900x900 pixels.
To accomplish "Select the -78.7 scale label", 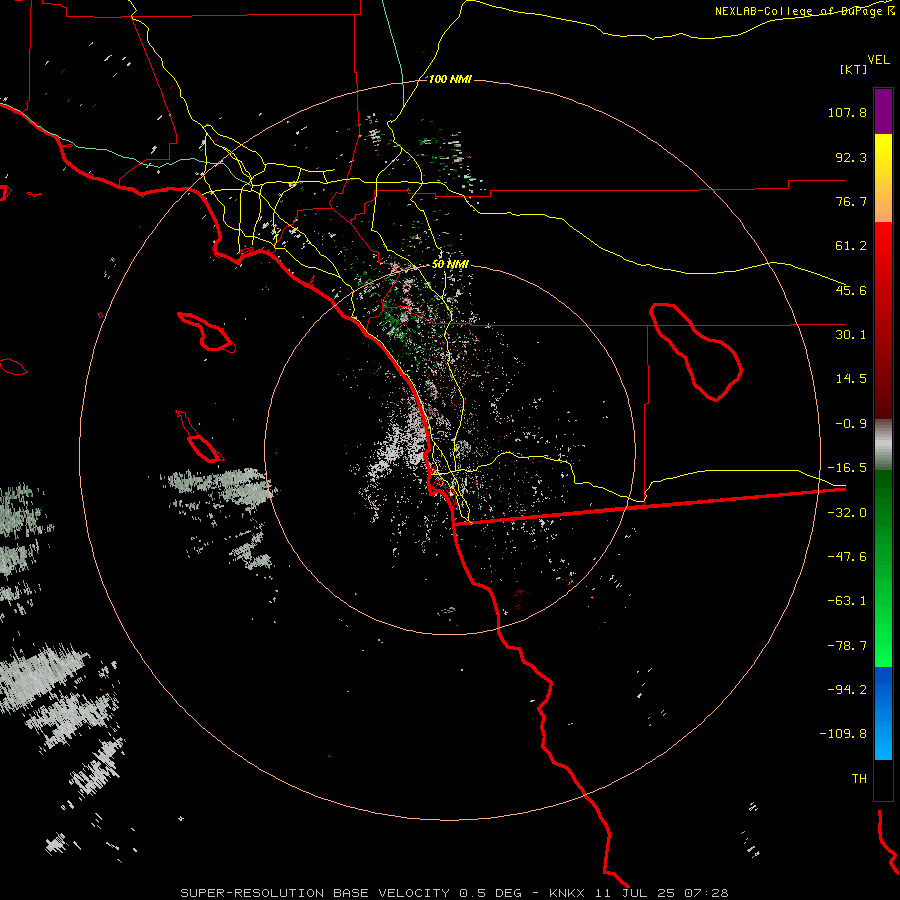I will pyautogui.click(x=847, y=646).
